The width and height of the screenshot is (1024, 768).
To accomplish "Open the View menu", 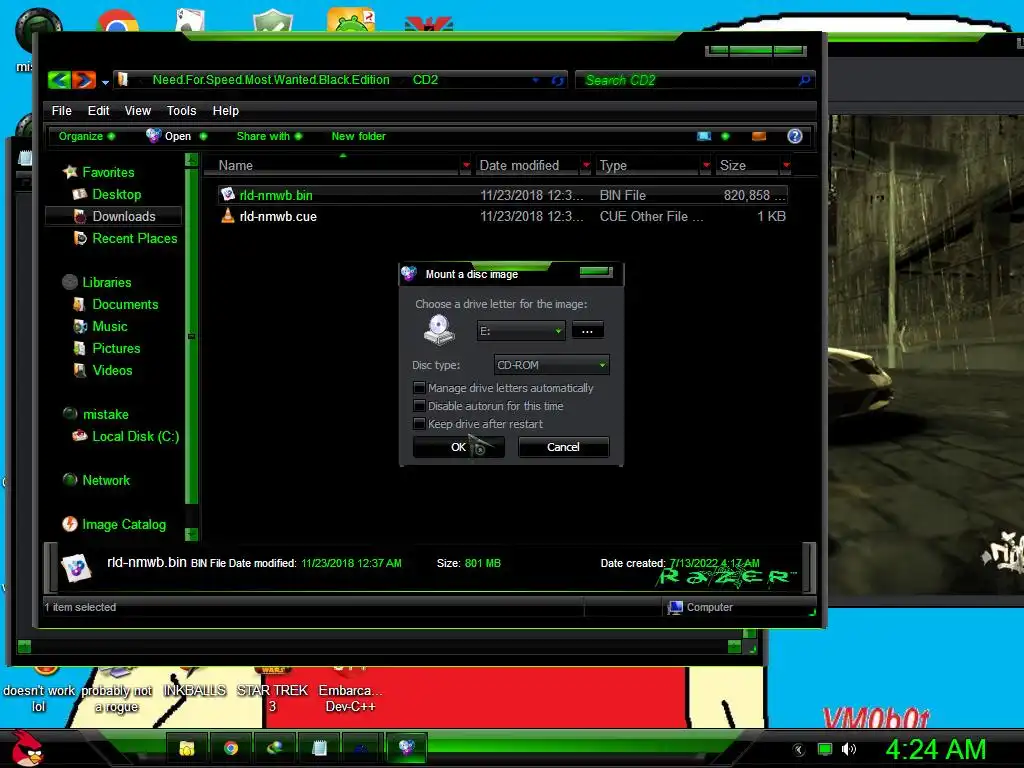I will click(x=138, y=110).
